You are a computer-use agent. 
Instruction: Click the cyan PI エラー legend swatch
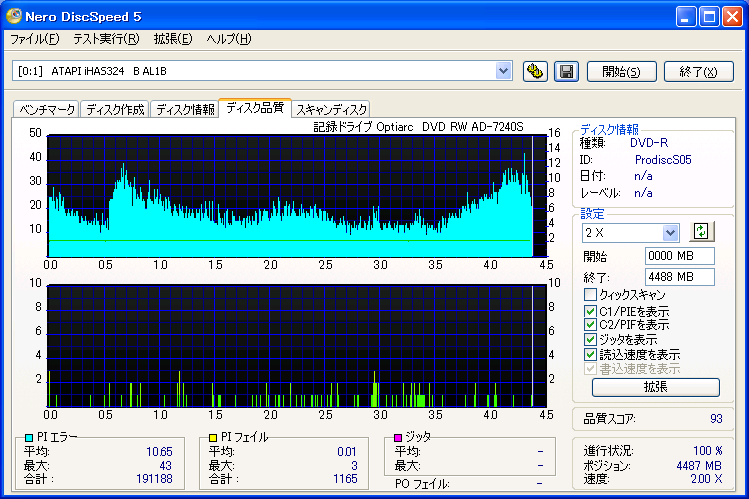(29, 437)
